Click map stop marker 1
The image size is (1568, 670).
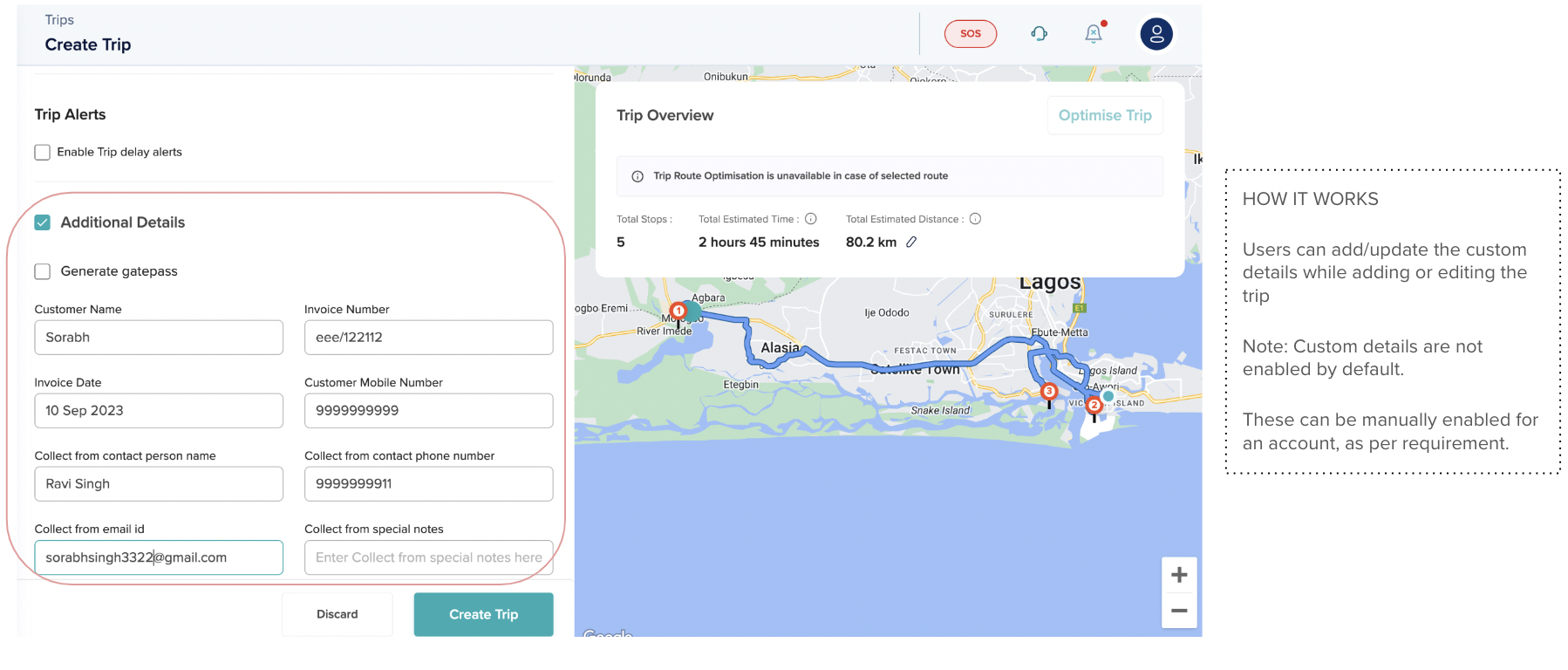(x=678, y=311)
